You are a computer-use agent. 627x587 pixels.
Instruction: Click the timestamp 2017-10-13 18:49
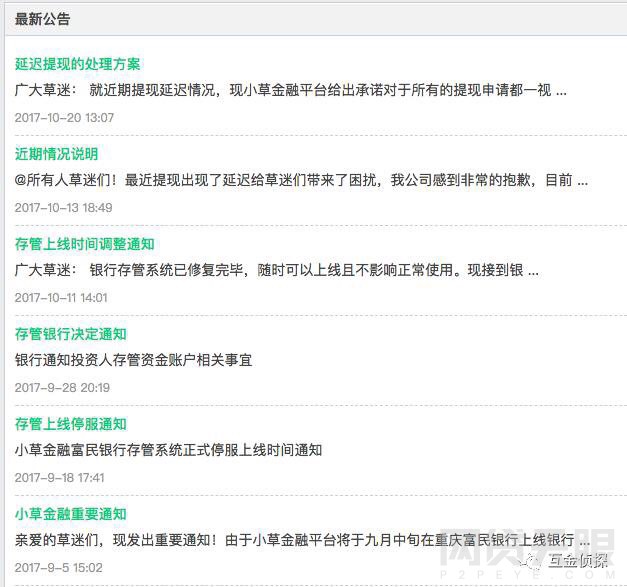[x=64, y=208]
